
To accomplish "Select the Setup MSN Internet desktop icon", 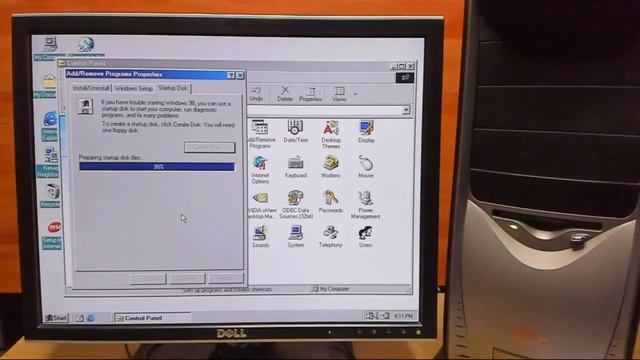I will click(x=52, y=235).
